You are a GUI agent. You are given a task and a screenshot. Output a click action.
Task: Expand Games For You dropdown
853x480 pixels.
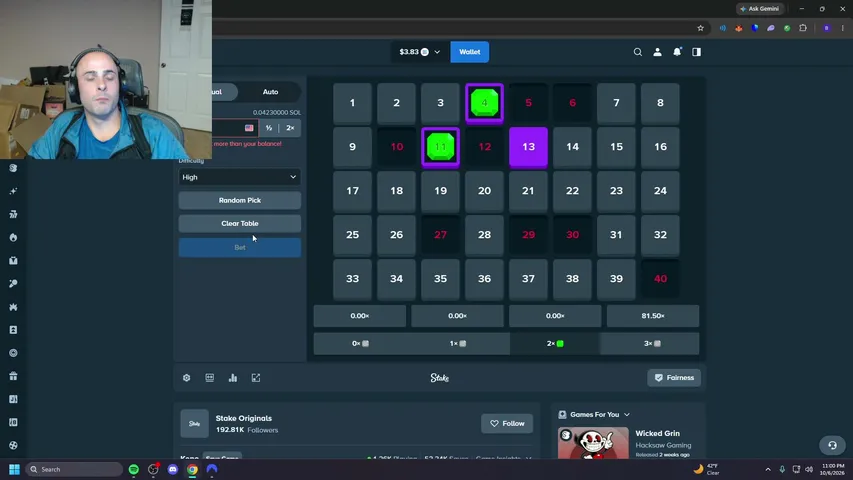(627, 415)
